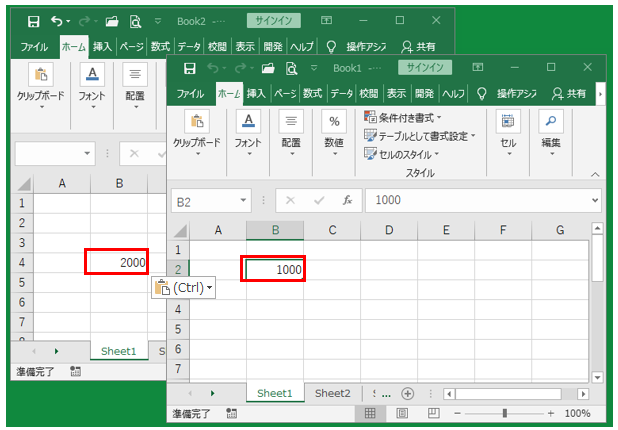Open the Data tab in Book2
Viewport: 618px width, 430px height.
[x=189, y=47]
